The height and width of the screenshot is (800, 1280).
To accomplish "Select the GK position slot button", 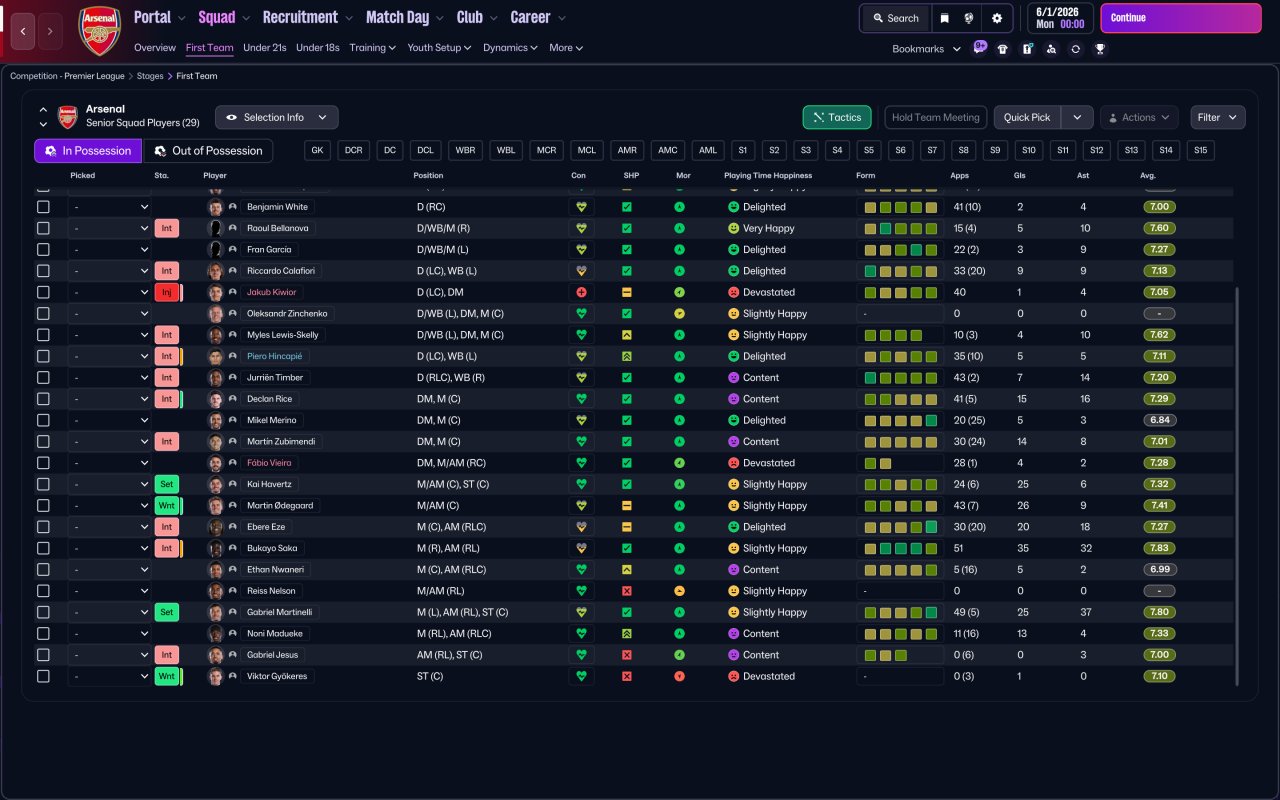I will pyautogui.click(x=317, y=151).
